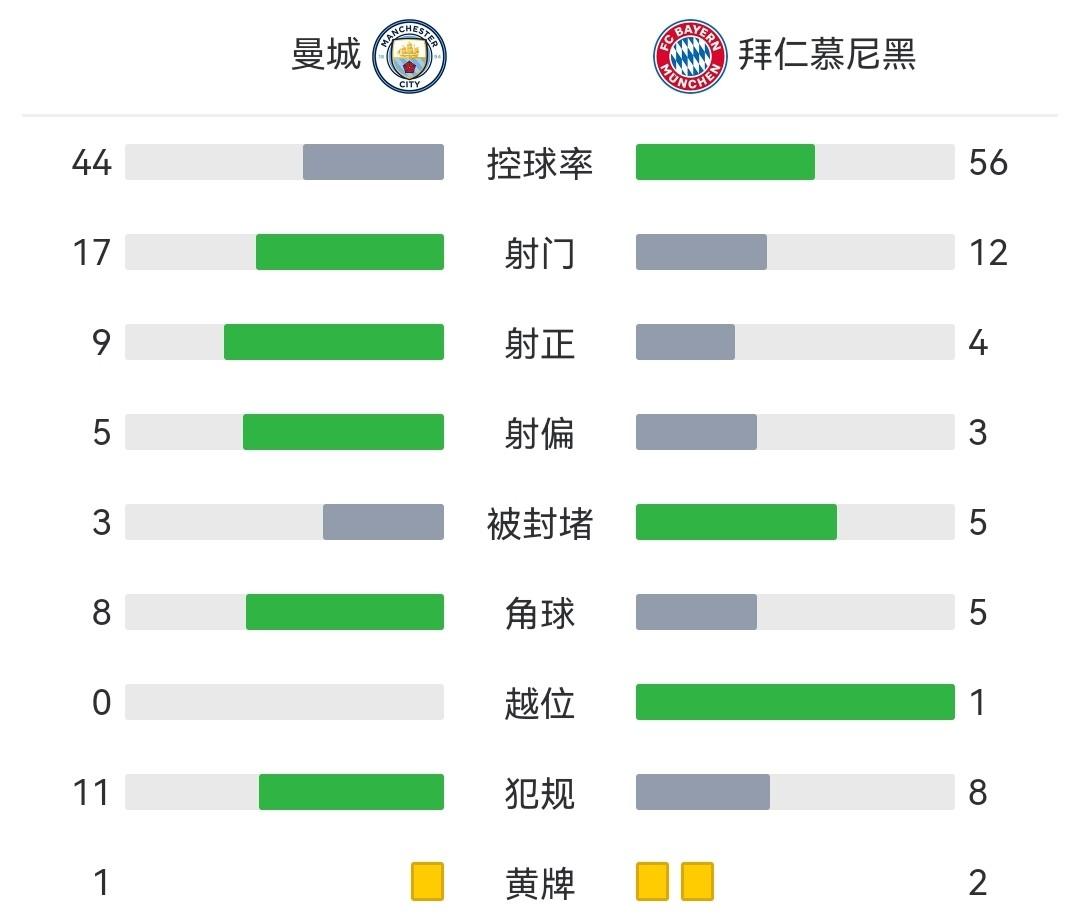This screenshot has width=1080, height=918.
Task: Select the 射正 shots on target label
Action: coord(540,343)
